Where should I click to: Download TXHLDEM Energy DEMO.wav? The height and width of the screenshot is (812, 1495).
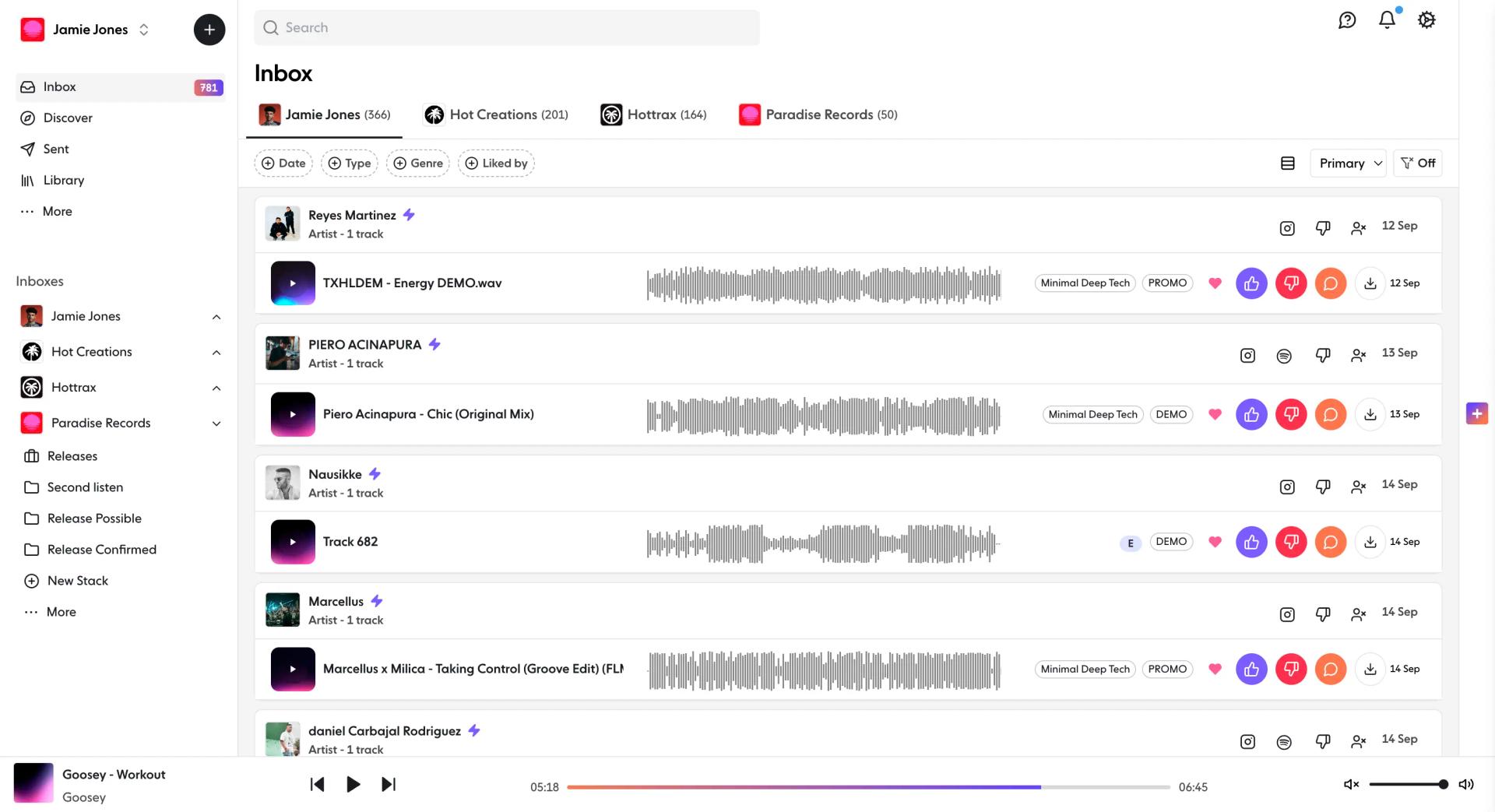point(1370,283)
